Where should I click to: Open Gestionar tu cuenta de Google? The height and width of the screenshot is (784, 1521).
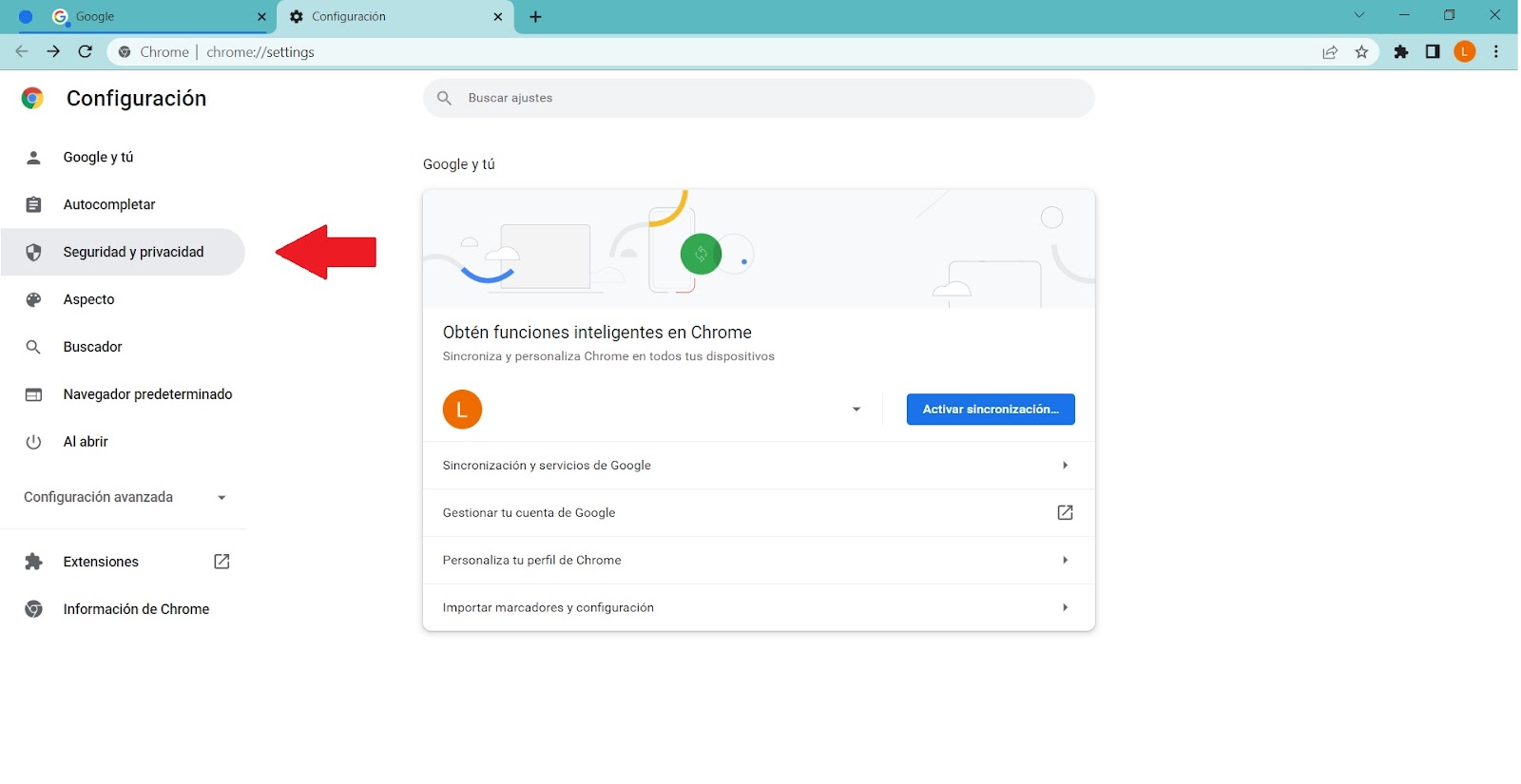[x=759, y=513]
